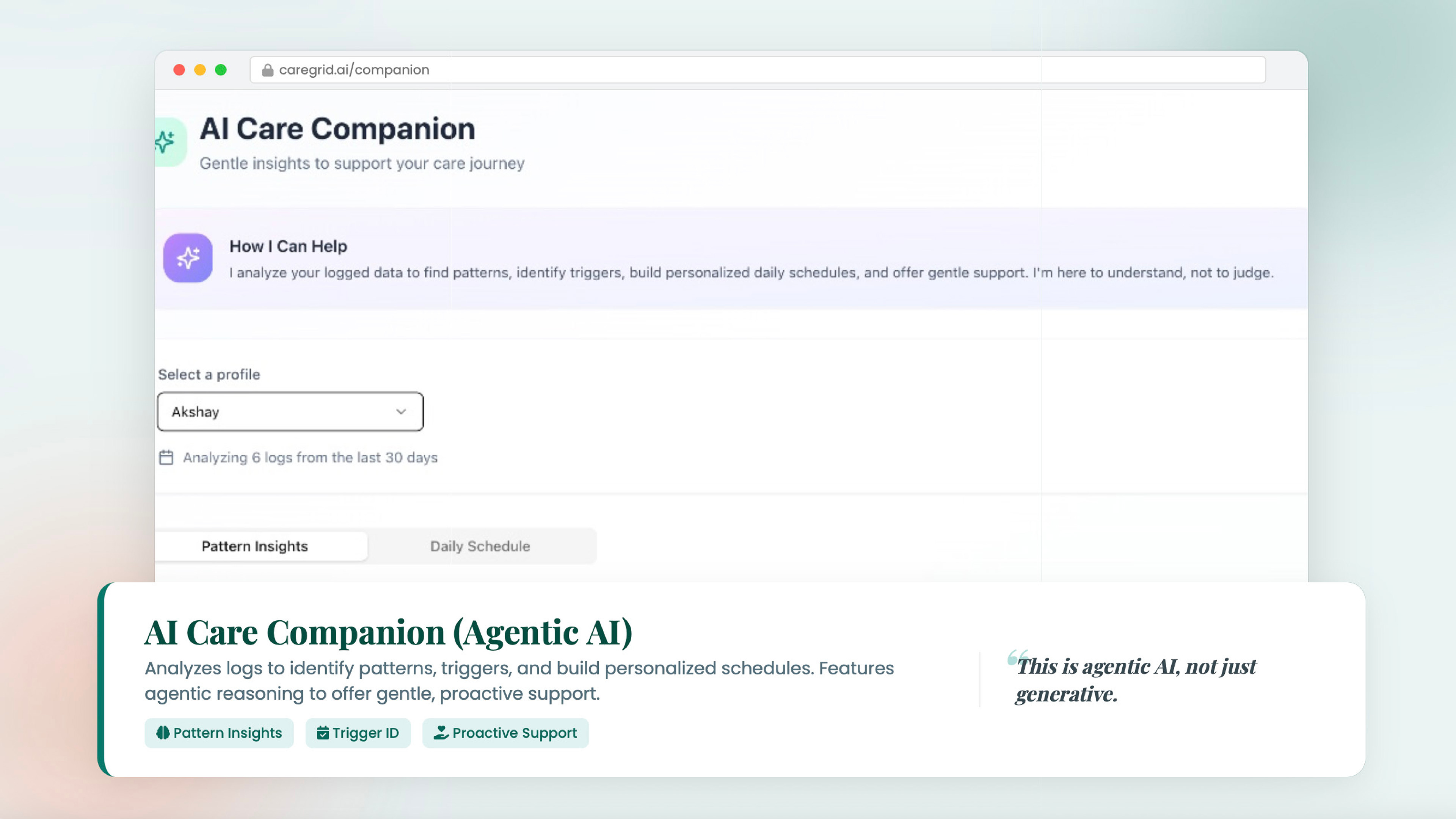Click the teal quotation mark icon
The width and height of the screenshot is (1456, 819).
(1016, 658)
